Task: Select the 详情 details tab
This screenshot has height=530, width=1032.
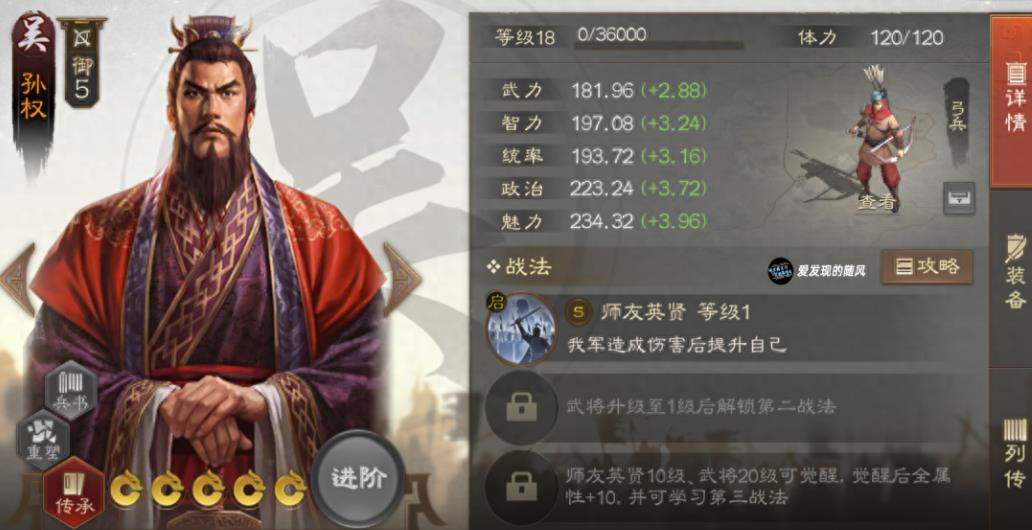Action: [1014, 99]
